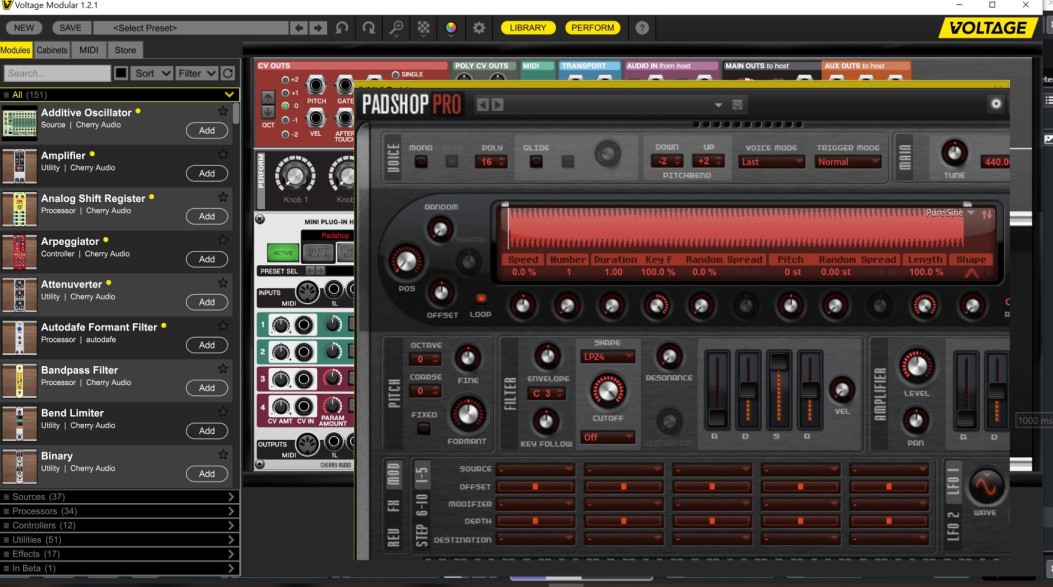
Task: Switch to the MIDI tab
Action: pyautogui.click(x=89, y=50)
